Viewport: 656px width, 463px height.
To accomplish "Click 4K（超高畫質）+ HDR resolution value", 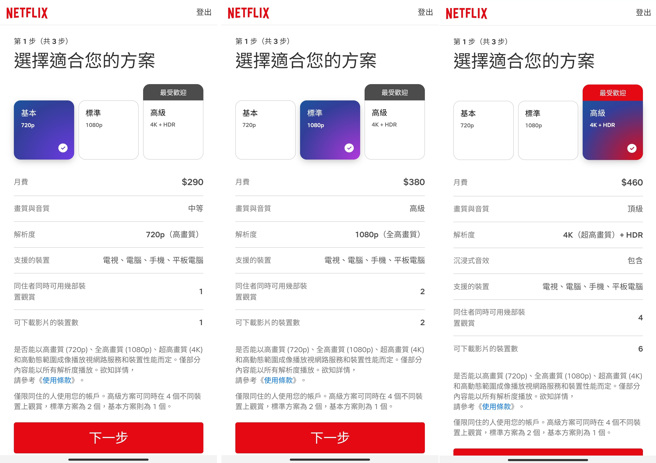I will coord(603,235).
